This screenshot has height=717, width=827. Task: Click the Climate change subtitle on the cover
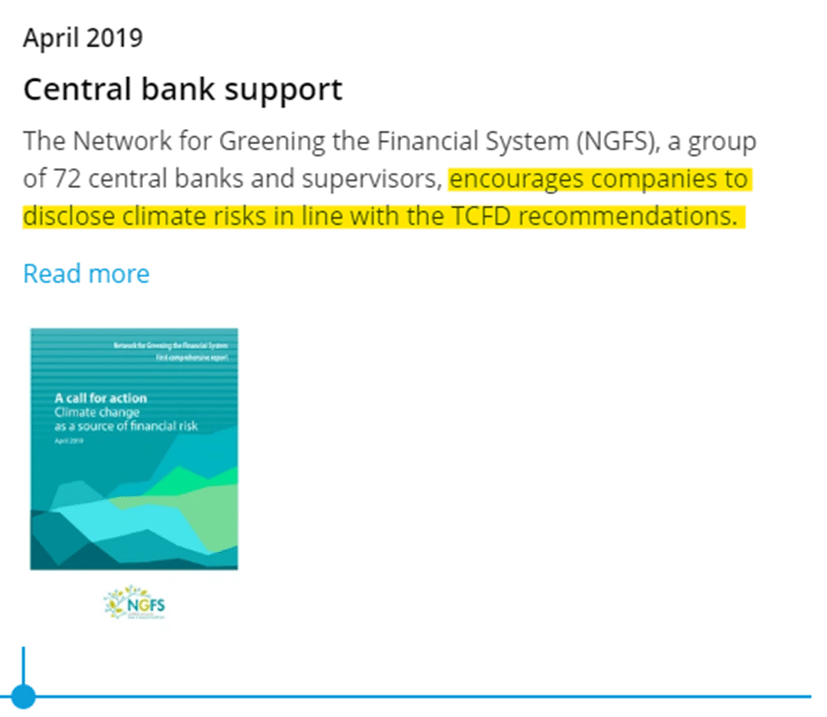pyautogui.click(x=97, y=412)
